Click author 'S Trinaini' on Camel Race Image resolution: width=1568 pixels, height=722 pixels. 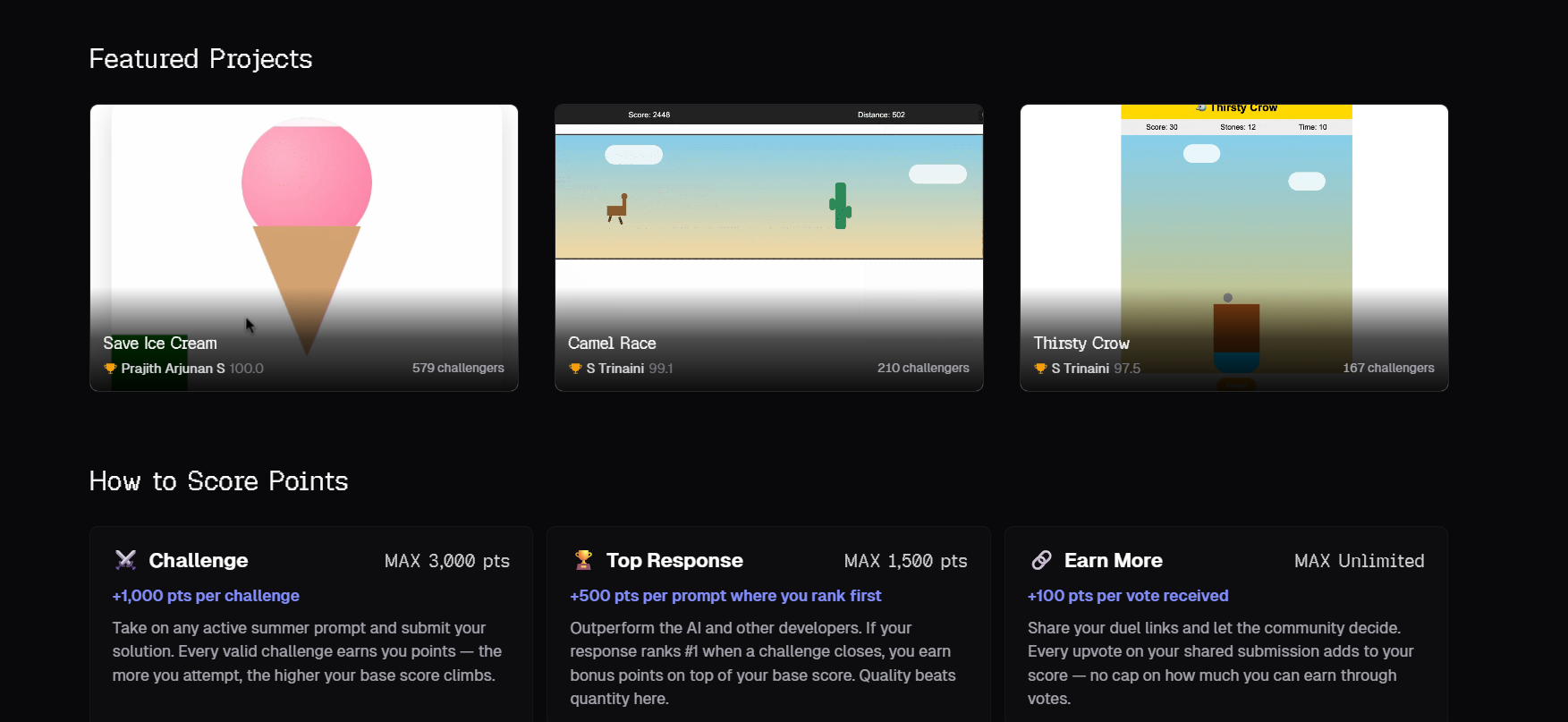click(614, 369)
